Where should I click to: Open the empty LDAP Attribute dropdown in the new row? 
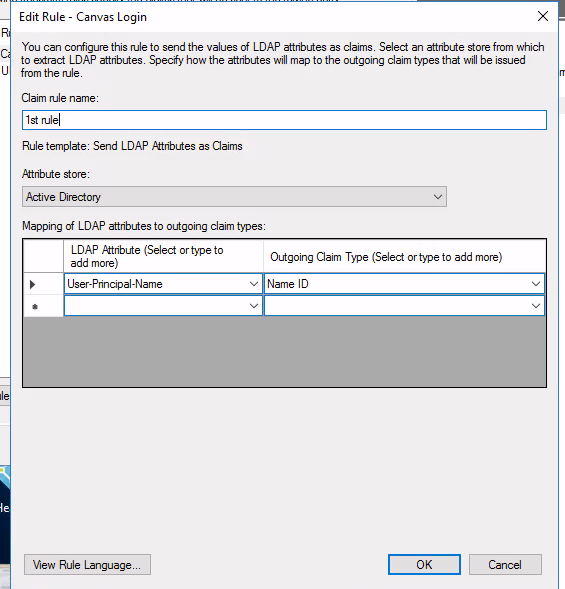pyautogui.click(x=254, y=306)
